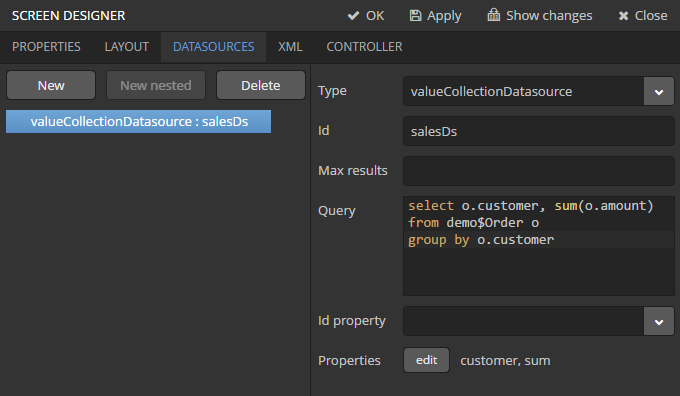680x396 pixels.
Task: Click the Show changes gift icon
Action: click(x=494, y=15)
